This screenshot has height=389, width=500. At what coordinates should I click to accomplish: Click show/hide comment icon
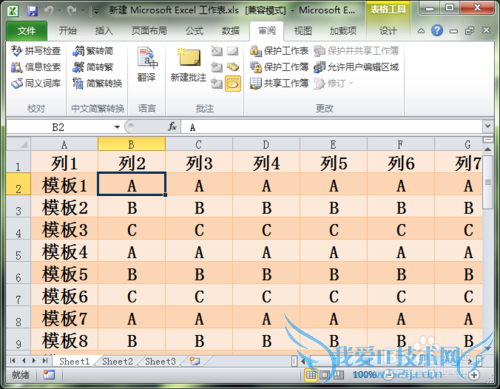pos(233,51)
